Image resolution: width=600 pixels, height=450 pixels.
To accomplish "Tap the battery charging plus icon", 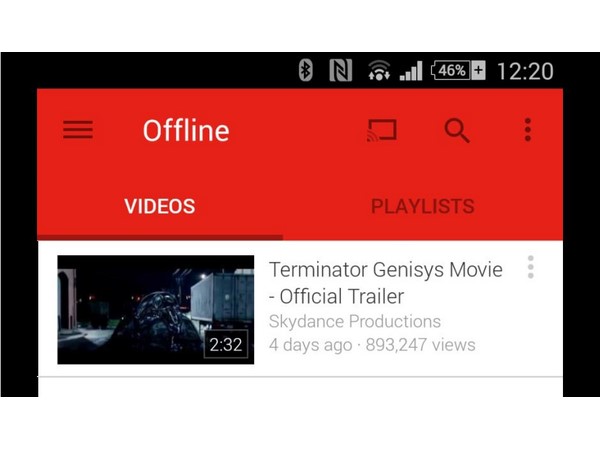I will [x=479, y=70].
